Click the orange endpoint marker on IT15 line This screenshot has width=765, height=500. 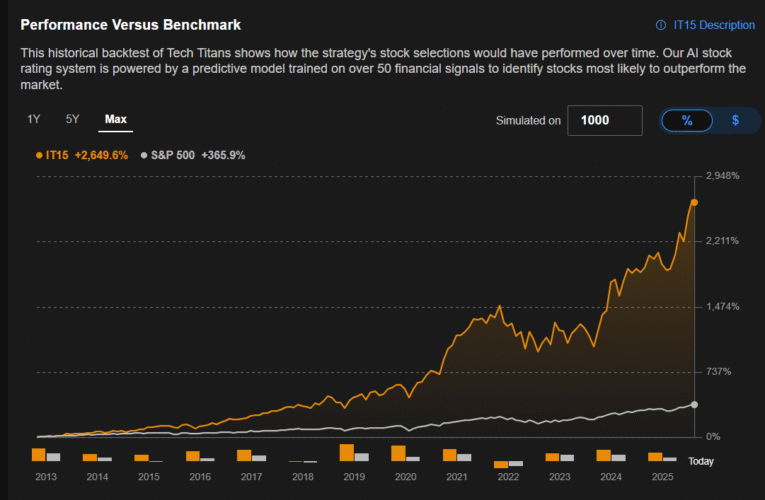click(694, 202)
